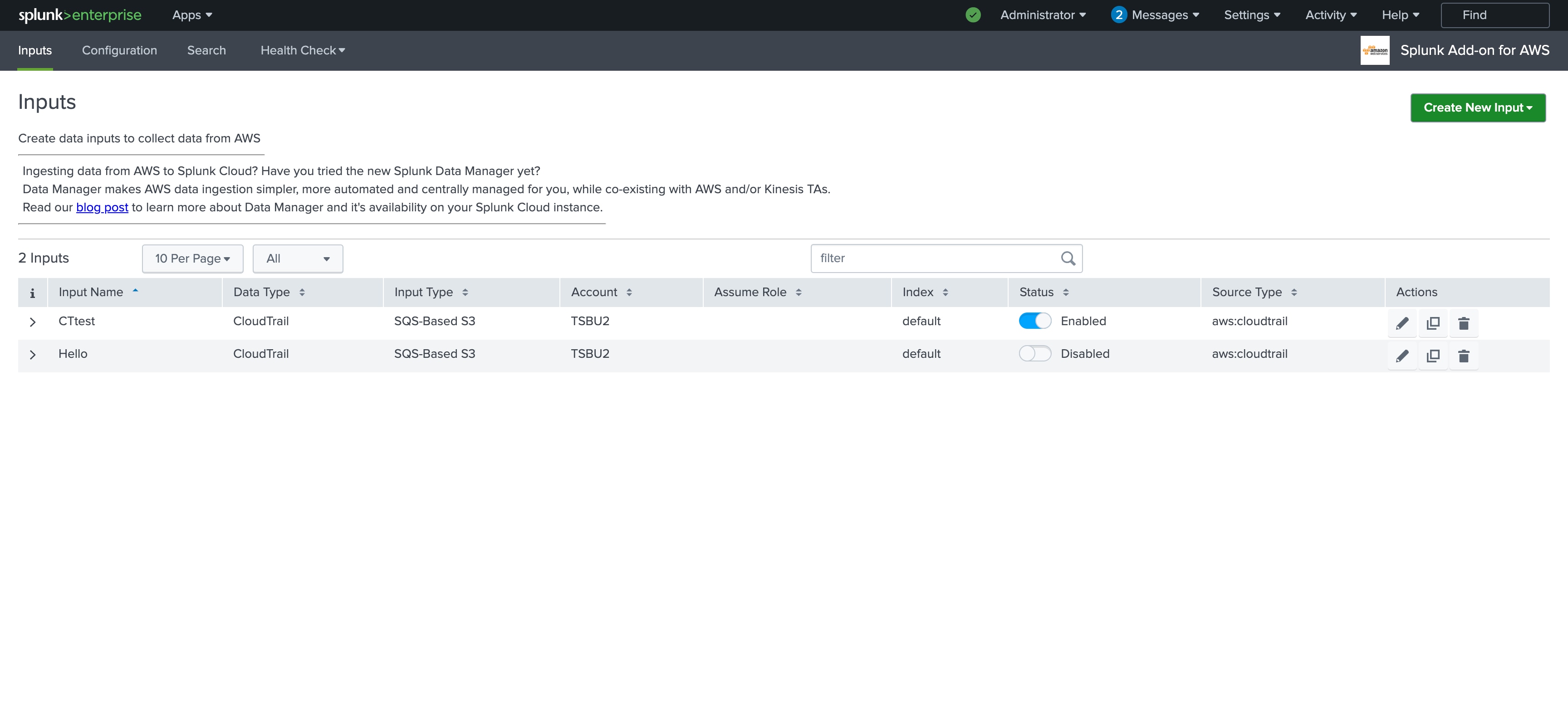Select the Inputs tab
This screenshot has width=1568, height=722.
pos(34,50)
